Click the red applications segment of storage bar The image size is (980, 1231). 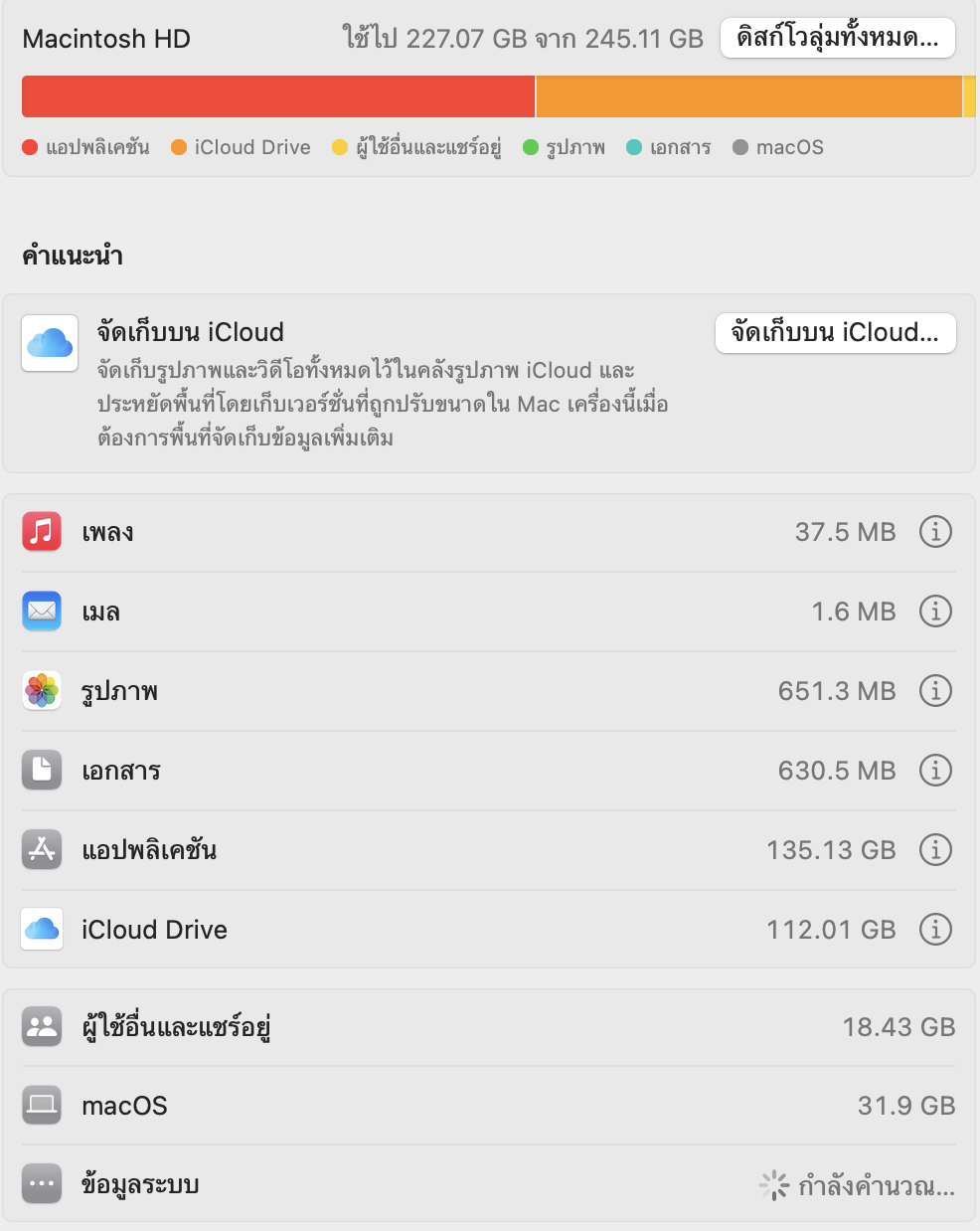(x=278, y=96)
